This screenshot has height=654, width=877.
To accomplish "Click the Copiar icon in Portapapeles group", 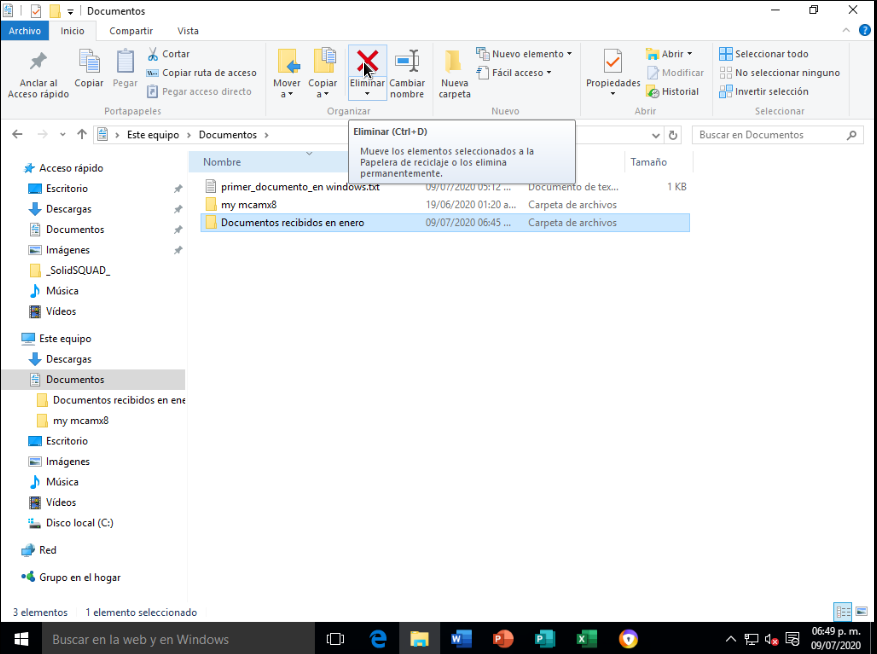I will pyautogui.click(x=89, y=62).
